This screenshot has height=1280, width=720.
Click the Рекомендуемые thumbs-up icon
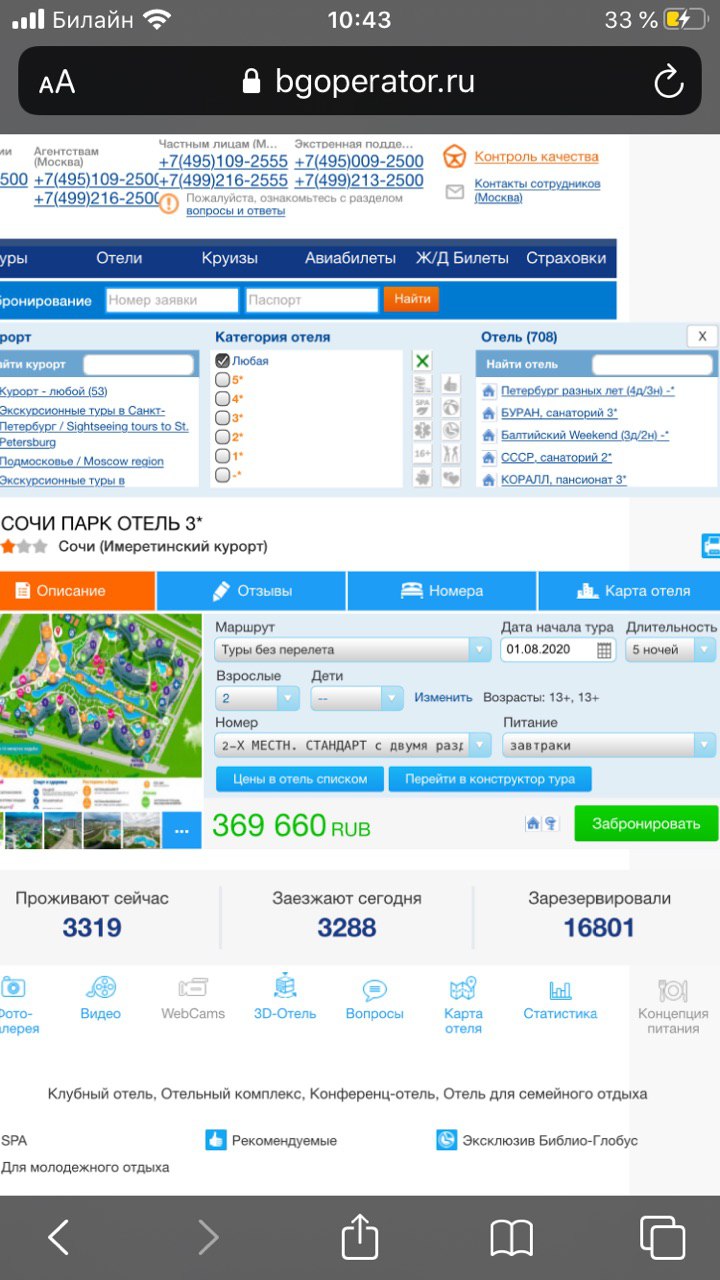click(x=216, y=1140)
